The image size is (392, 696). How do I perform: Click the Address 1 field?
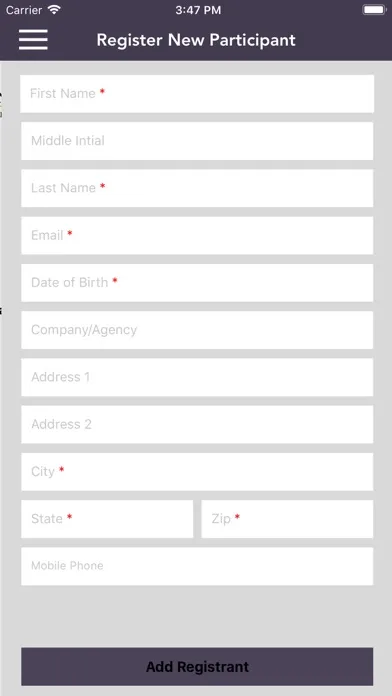[x=197, y=377]
